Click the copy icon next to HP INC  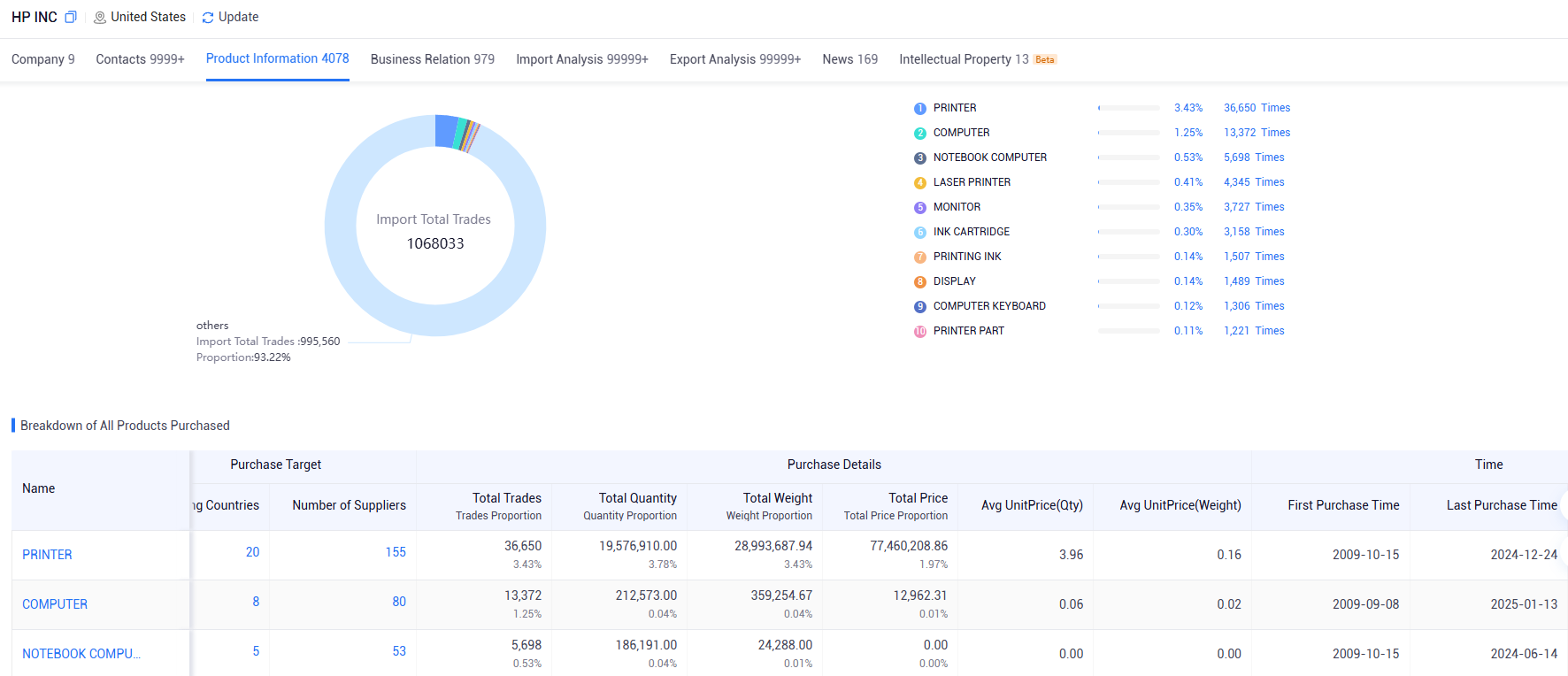[71, 17]
